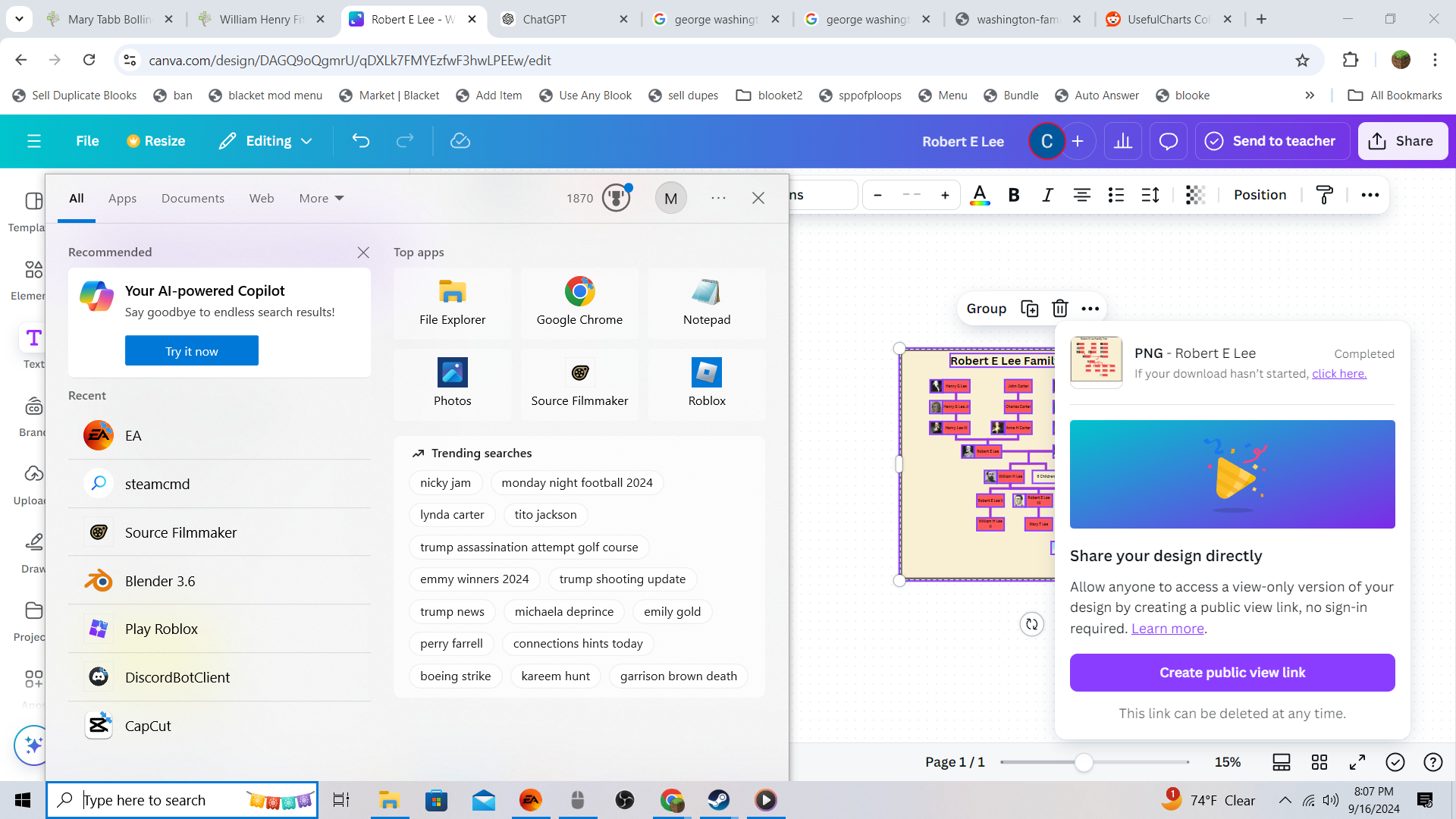Viewport: 1456px width, 819px height.
Task: Click the cloud save status icon
Action: point(460,141)
